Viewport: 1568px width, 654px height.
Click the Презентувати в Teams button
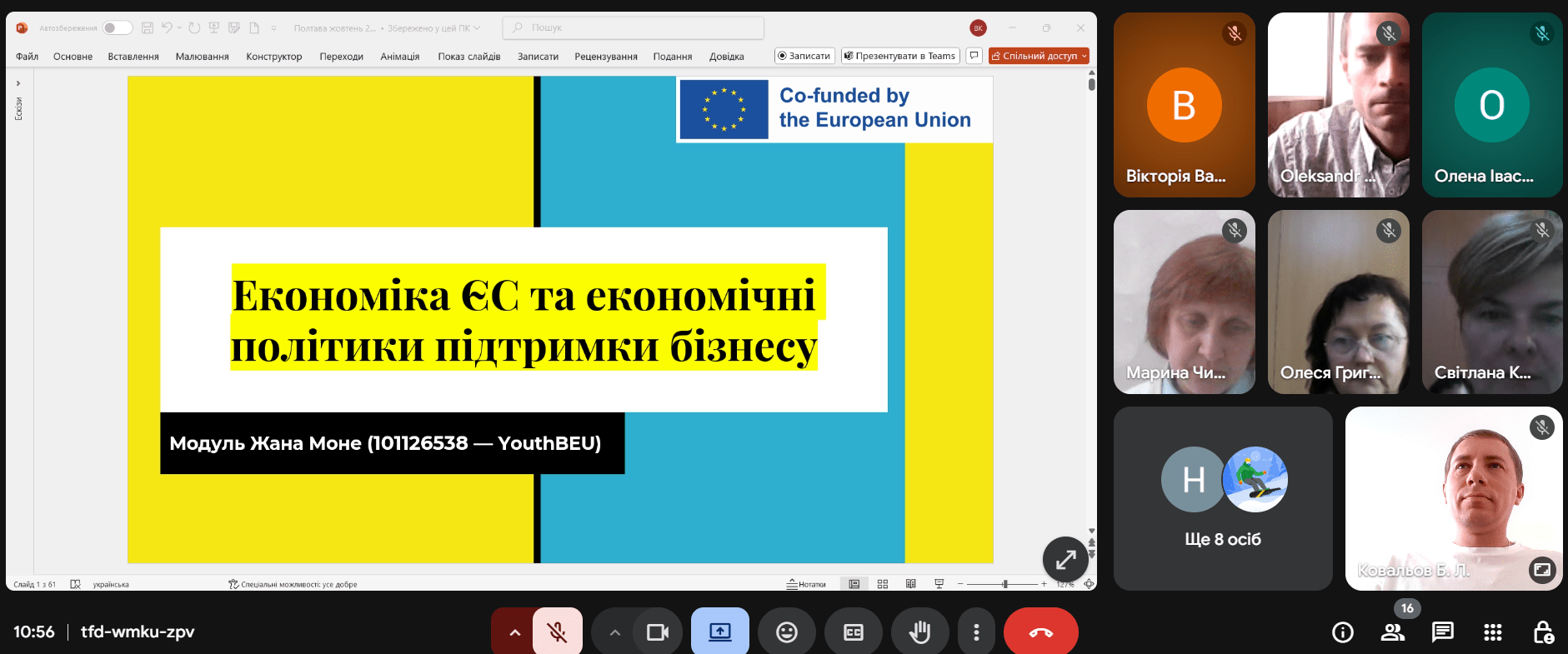pyautogui.click(x=900, y=56)
